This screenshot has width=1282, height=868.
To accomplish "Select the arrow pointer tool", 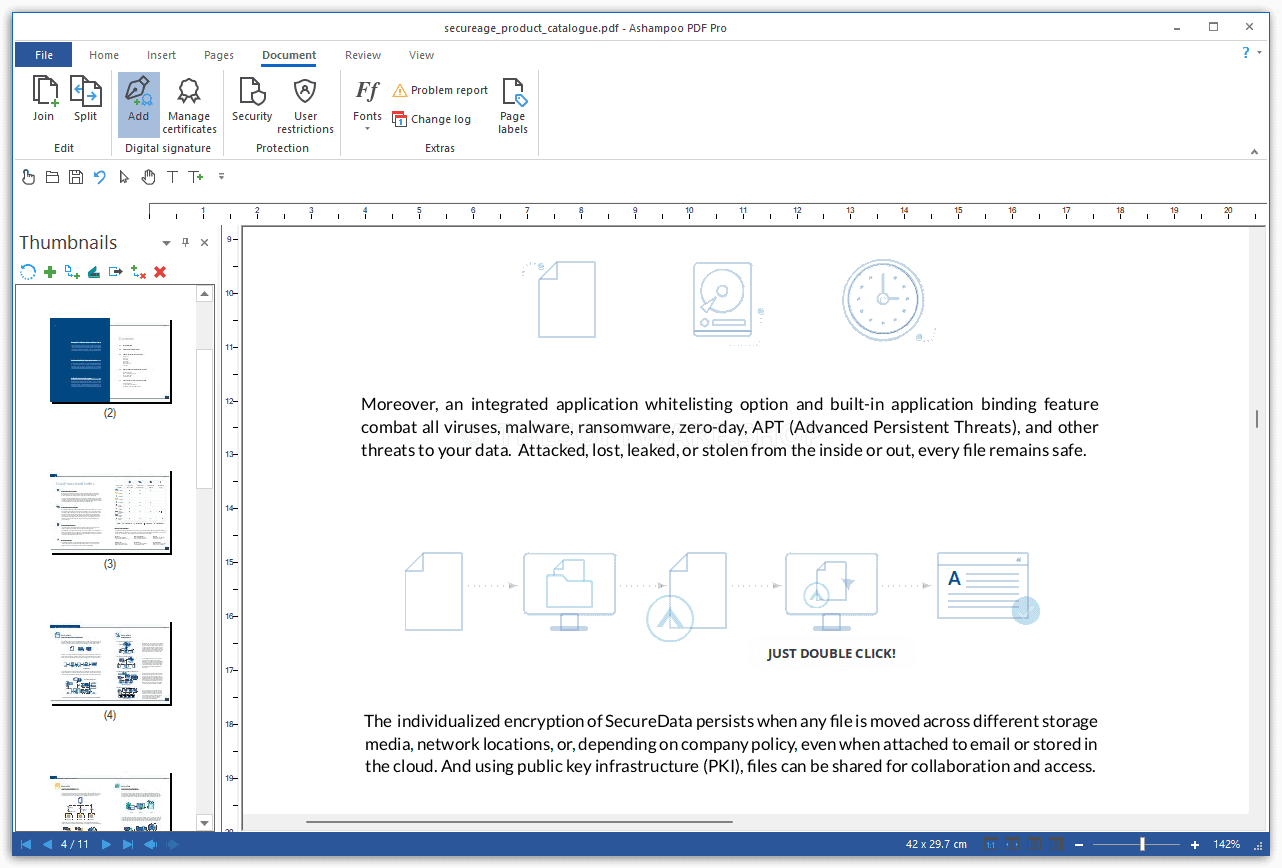I will [124, 177].
